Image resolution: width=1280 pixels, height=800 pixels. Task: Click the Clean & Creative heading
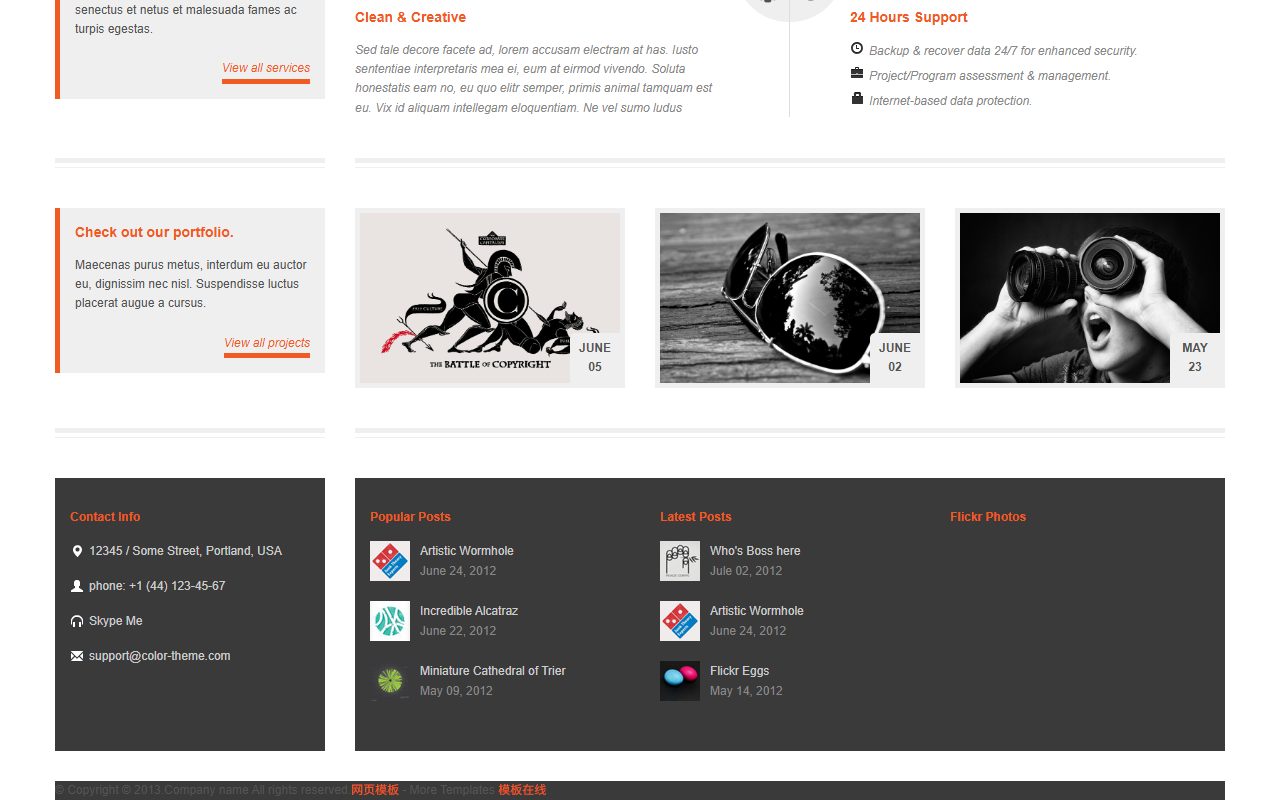coord(410,17)
